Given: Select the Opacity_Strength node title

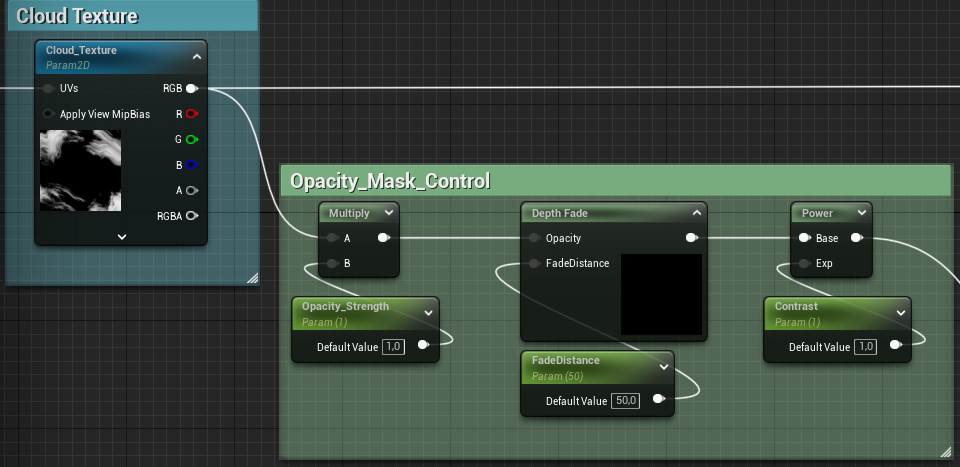Looking at the screenshot, I should (345, 306).
